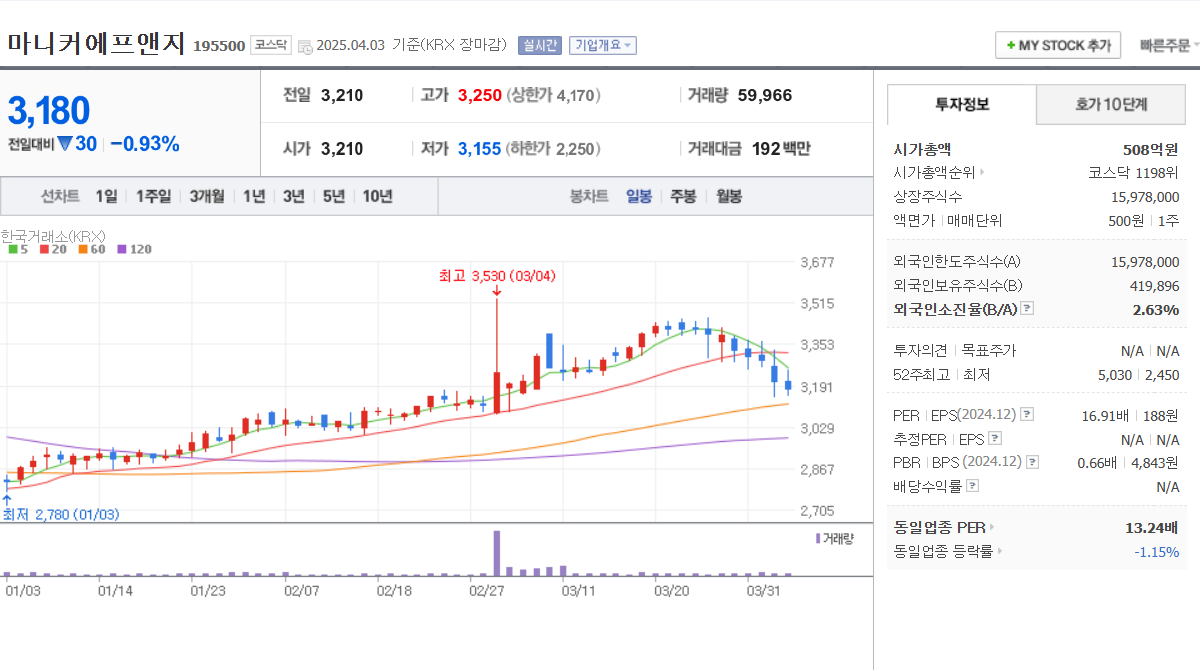
Task: Click the 동일업종 등락률 value -1.15%
Action: (1156, 551)
